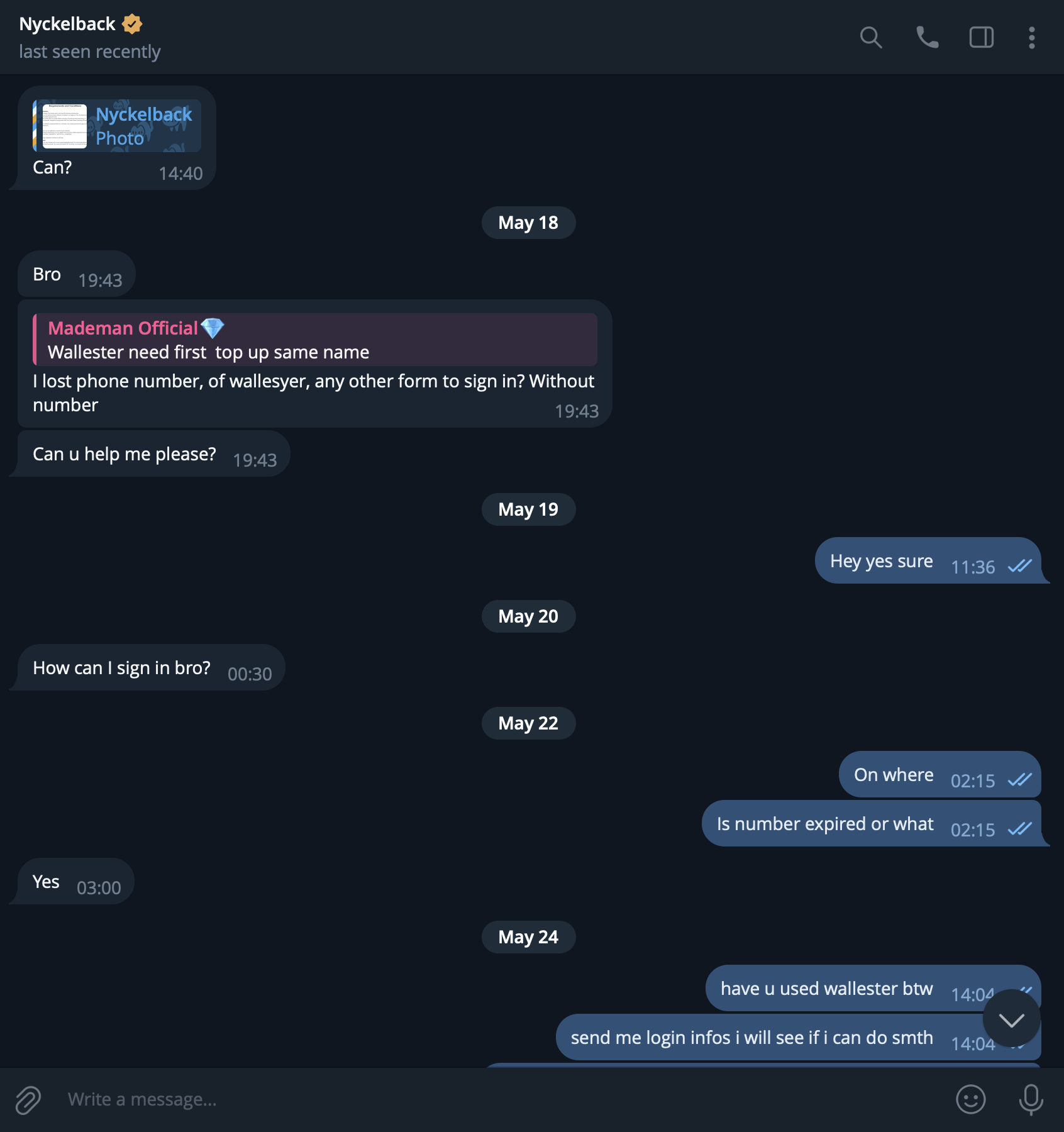Screen dimensions: 1064x1132
Task: Open search in this chat
Action: (871, 38)
